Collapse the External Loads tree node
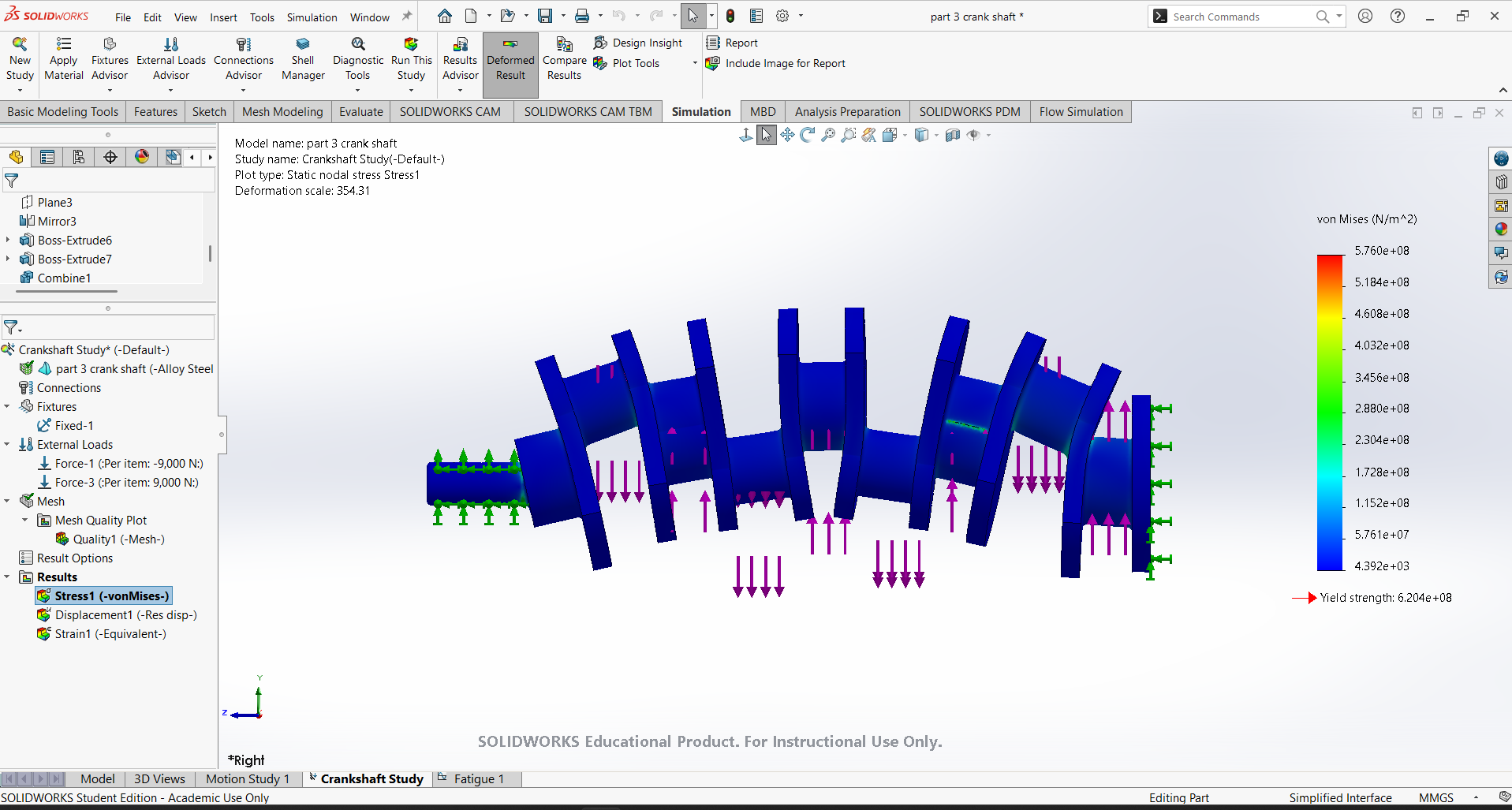This screenshot has height=810, width=1512. (7, 445)
